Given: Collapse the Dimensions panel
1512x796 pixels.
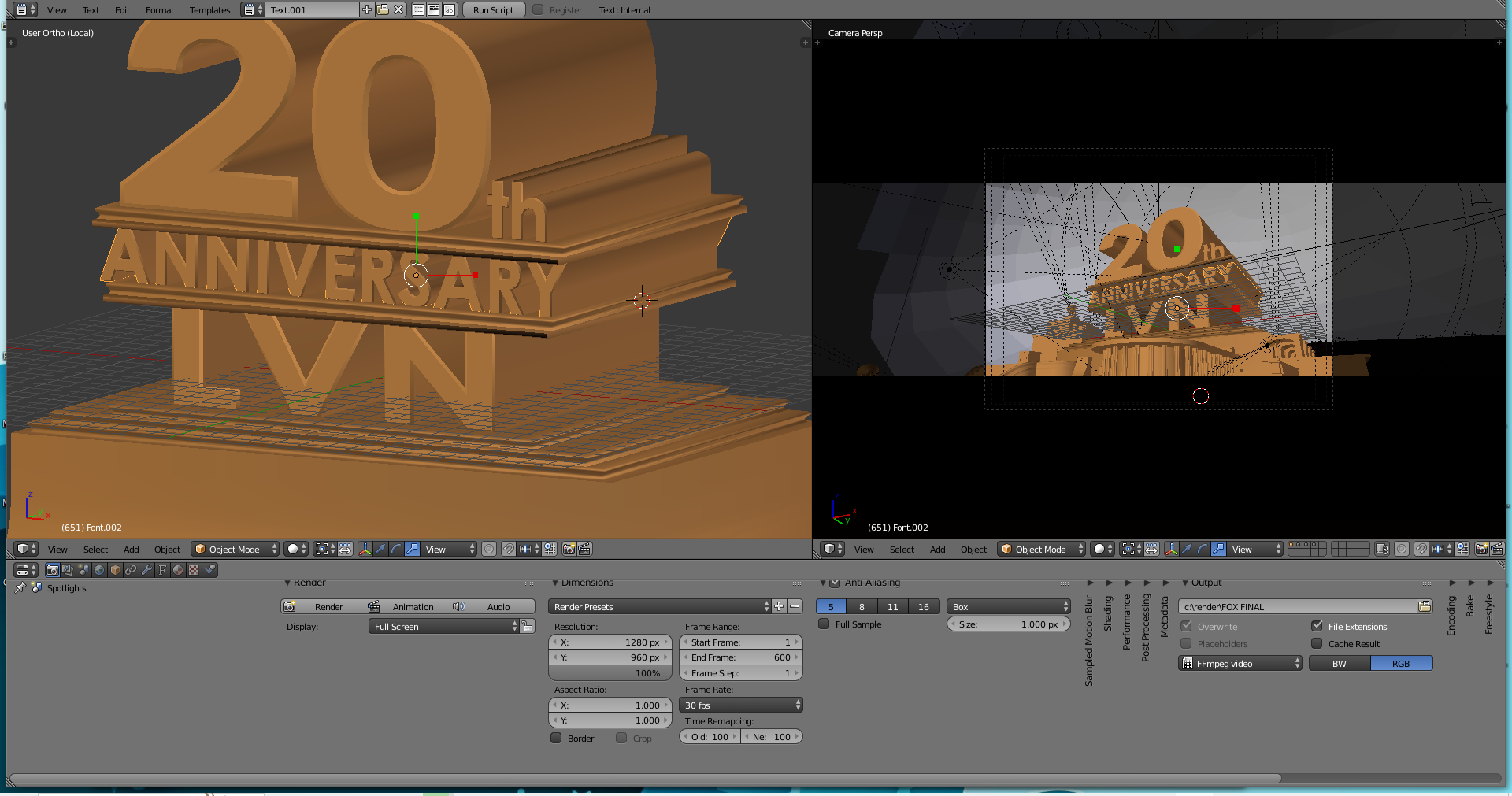Looking at the screenshot, I should click(555, 583).
